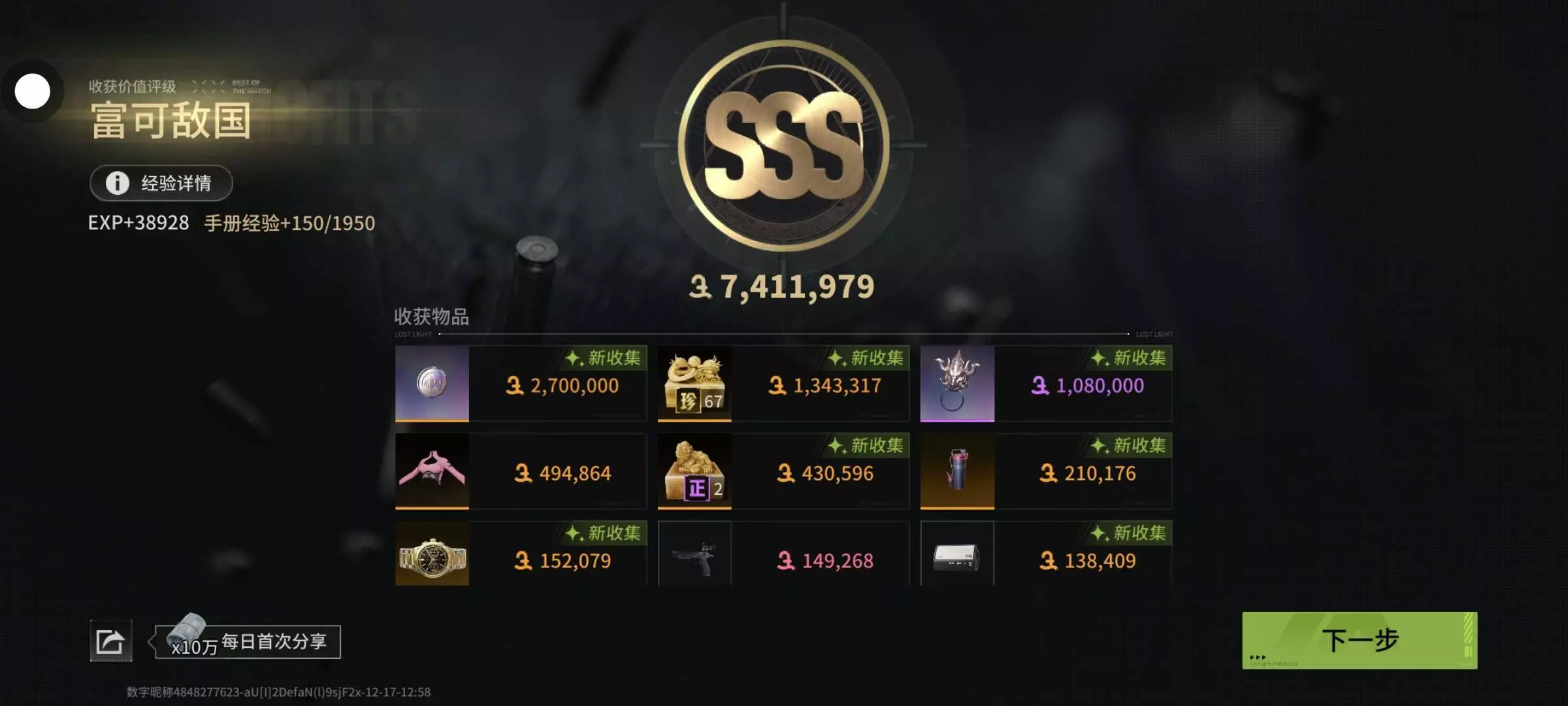Screen dimensions: 1568x706
Task: Tap the green 下一步 button
Action: (x=1359, y=640)
